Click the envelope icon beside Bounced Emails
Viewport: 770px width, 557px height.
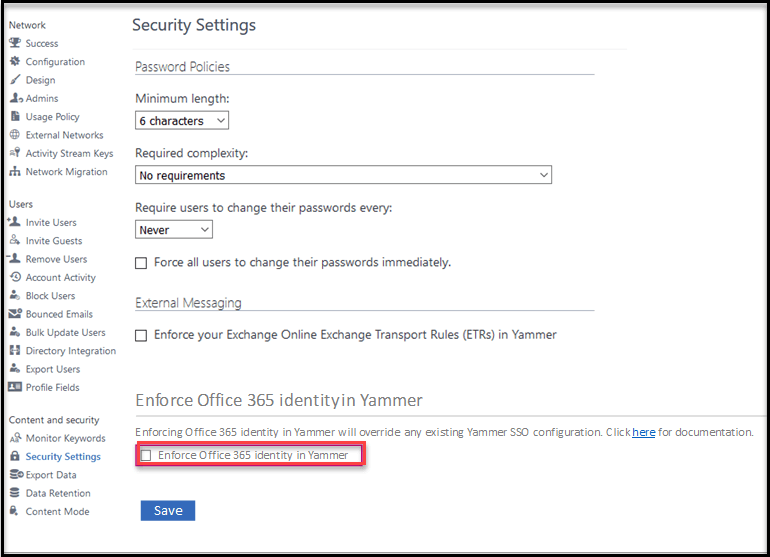15,314
